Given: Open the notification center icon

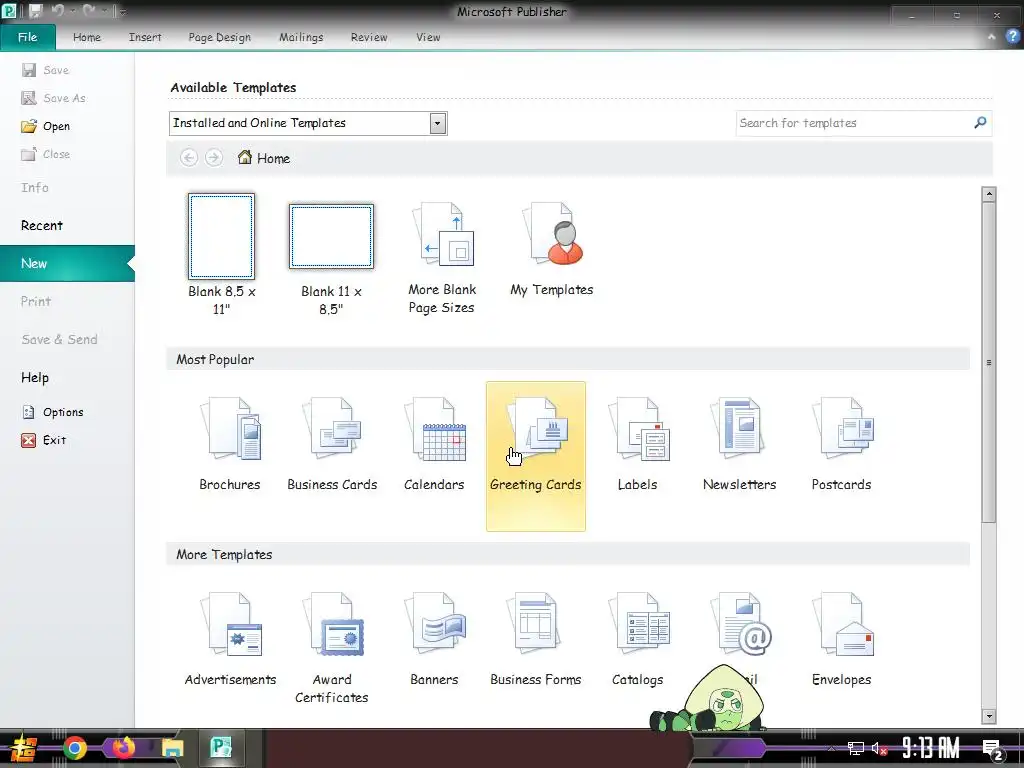Looking at the screenshot, I should pos(993,750).
